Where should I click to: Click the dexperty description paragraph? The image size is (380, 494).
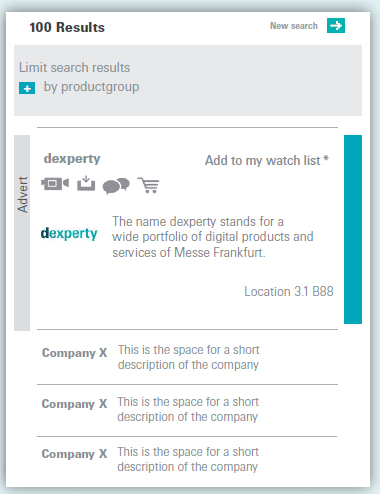click(213, 237)
